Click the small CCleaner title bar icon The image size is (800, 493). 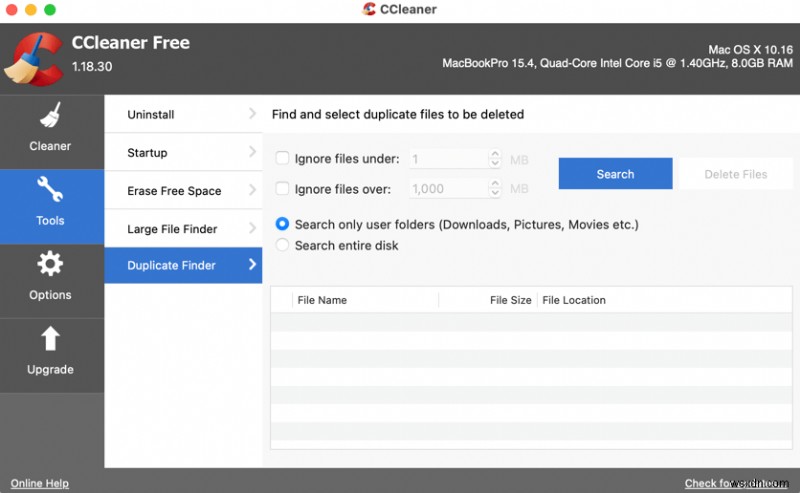(369, 9)
